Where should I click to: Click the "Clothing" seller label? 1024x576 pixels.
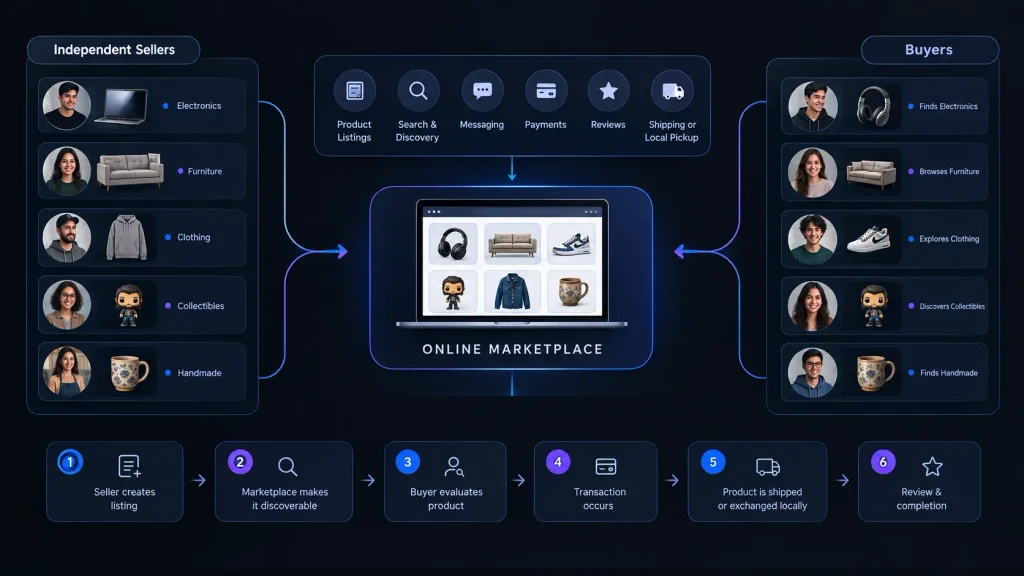(194, 237)
